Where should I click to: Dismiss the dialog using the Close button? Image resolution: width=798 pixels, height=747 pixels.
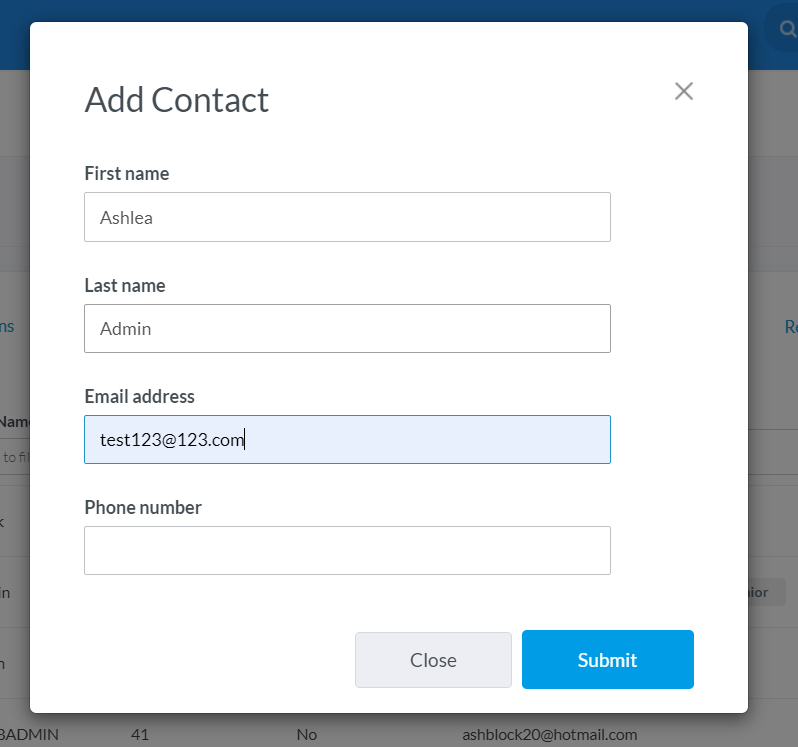433,660
